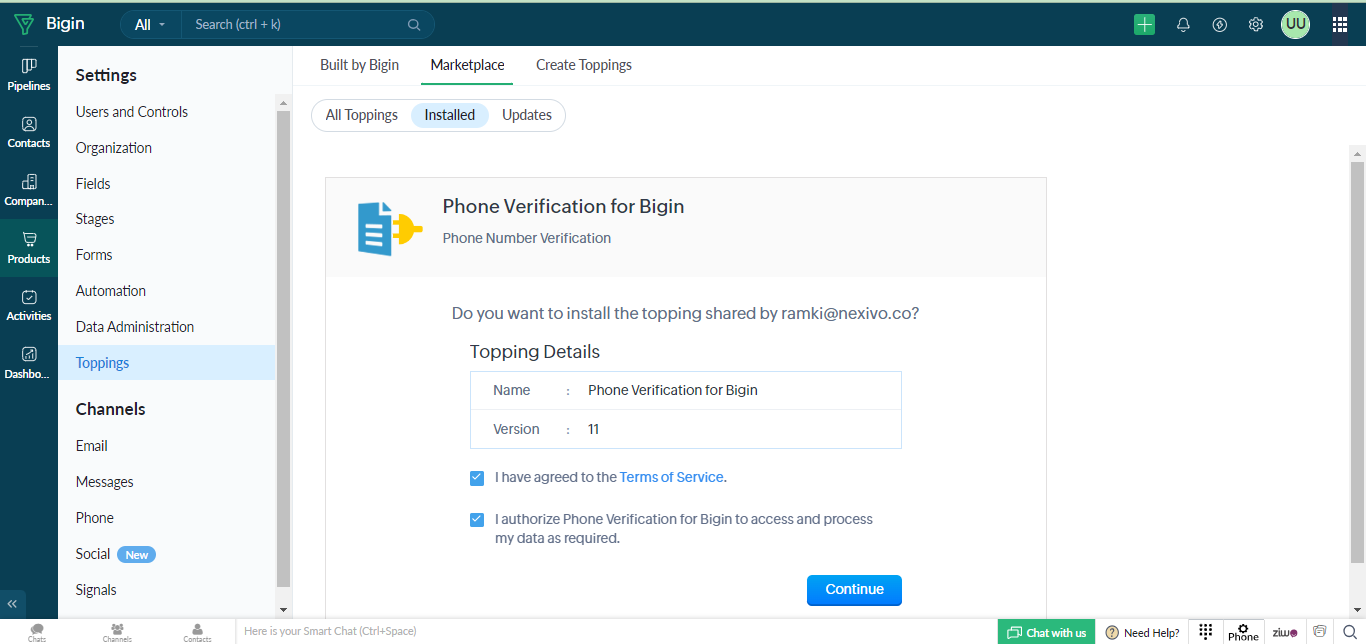
Task: Select Toppings in settings sidebar
Action: [x=166, y=363]
